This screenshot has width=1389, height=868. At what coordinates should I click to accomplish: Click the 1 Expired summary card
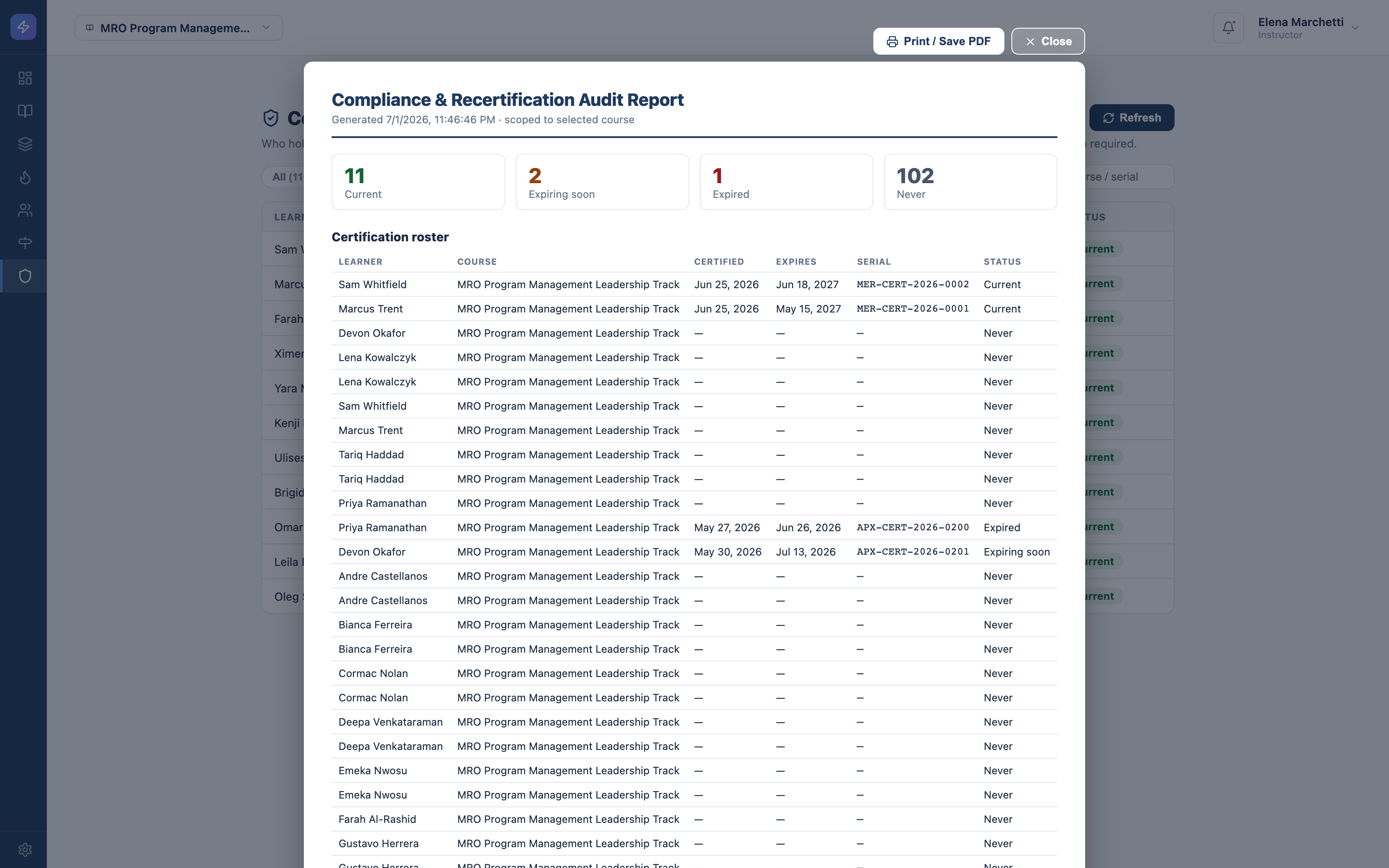pos(787,182)
